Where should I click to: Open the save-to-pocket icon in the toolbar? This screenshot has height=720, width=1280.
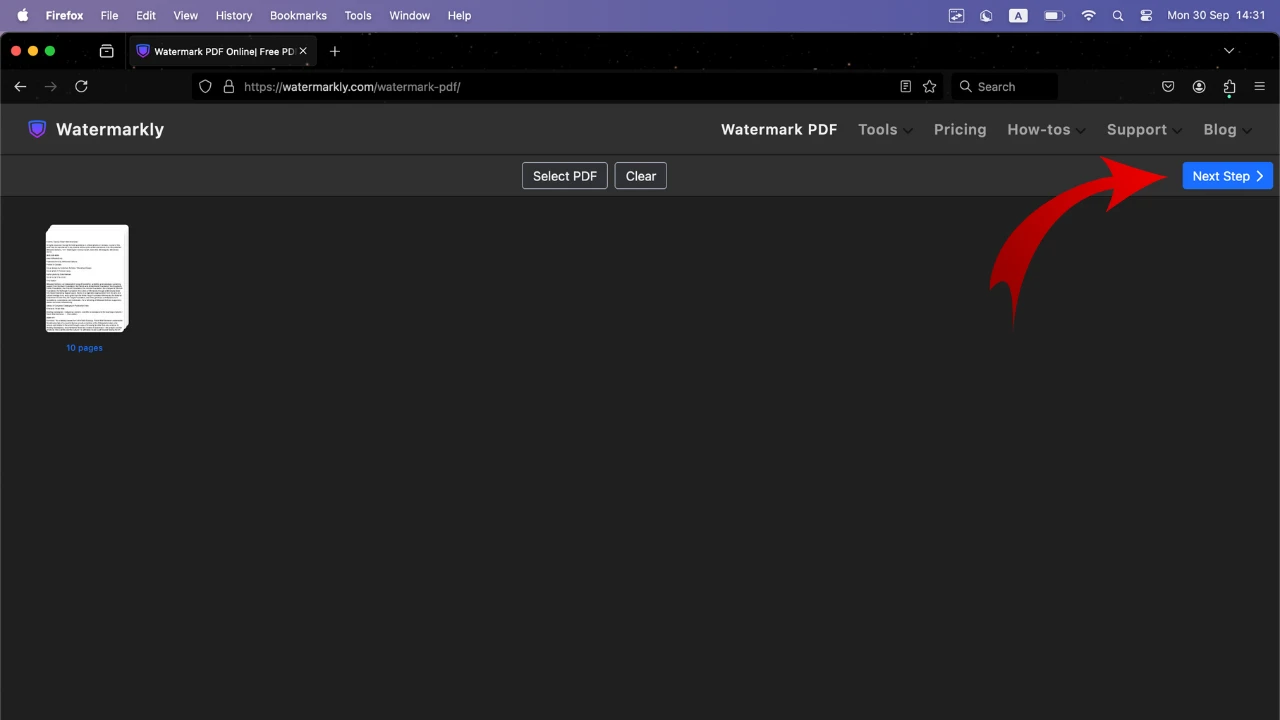click(x=1168, y=86)
